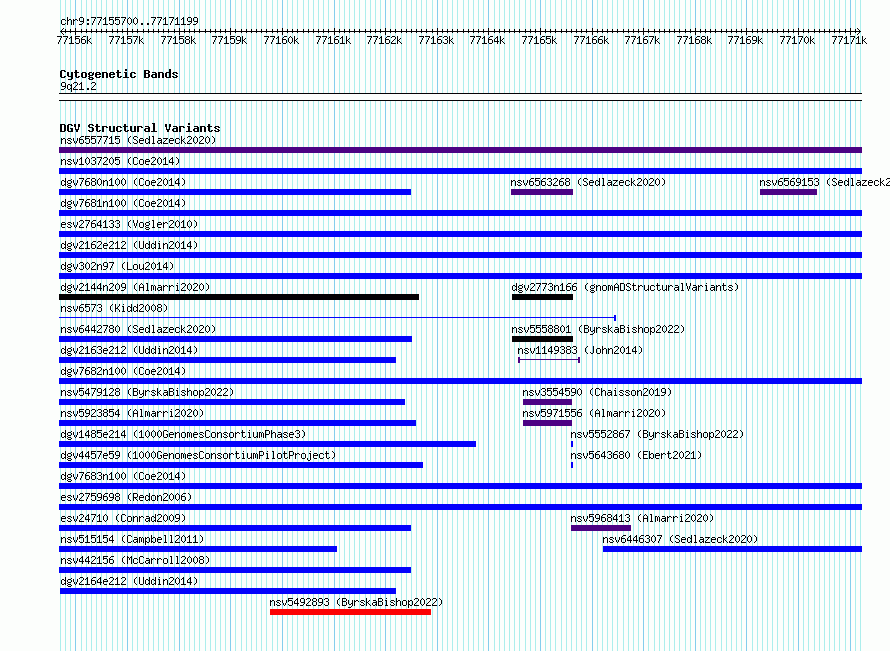Image resolution: width=890 pixels, height=651 pixels.
Task: Click the 77170k ruler tick label
Action: pos(797,40)
